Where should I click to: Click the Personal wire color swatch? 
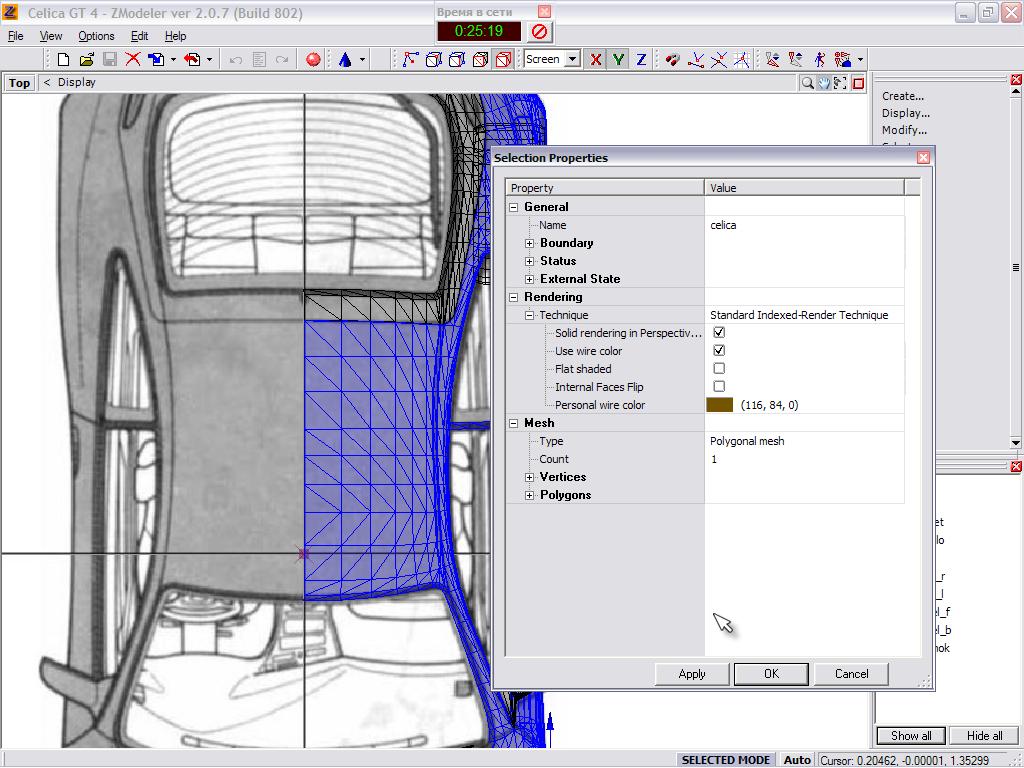pyautogui.click(x=719, y=405)
